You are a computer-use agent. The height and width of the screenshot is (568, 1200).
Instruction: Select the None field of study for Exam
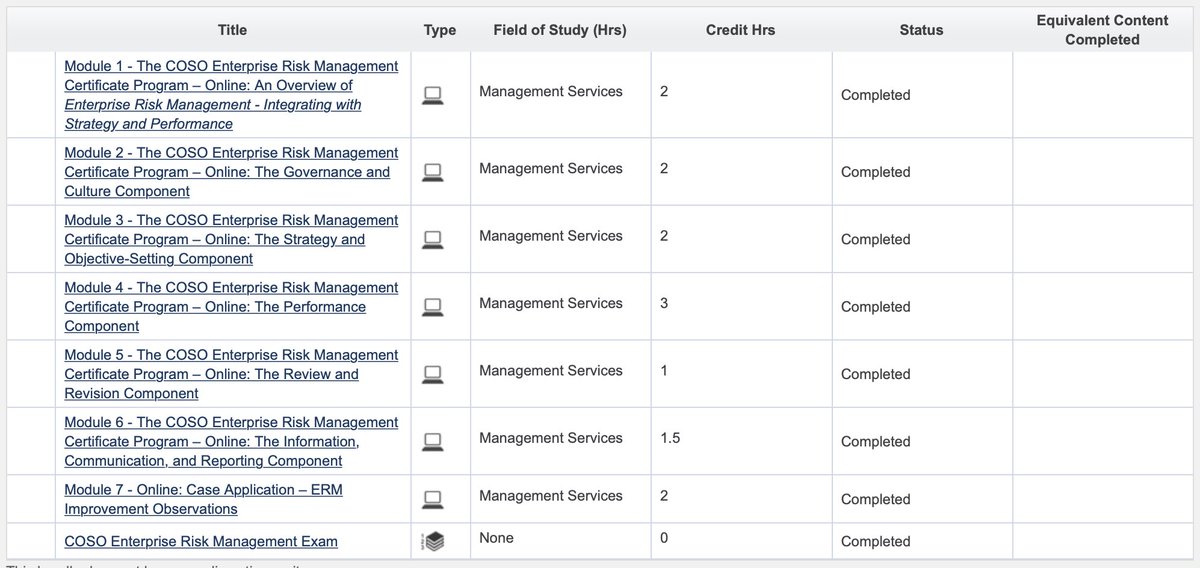click(496, 538)
